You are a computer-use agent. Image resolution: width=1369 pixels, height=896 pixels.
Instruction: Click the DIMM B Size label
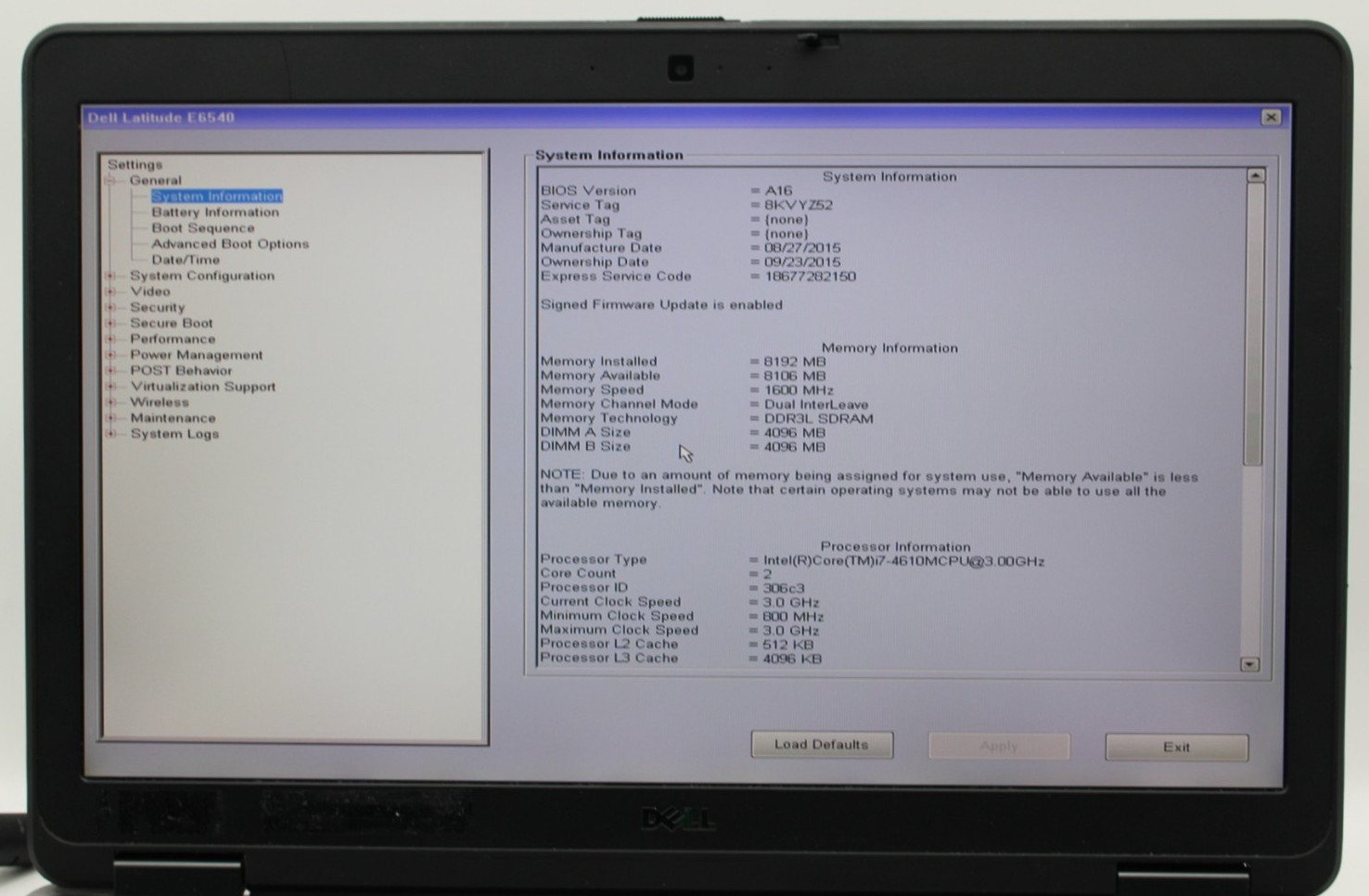[x=585, y=446]
